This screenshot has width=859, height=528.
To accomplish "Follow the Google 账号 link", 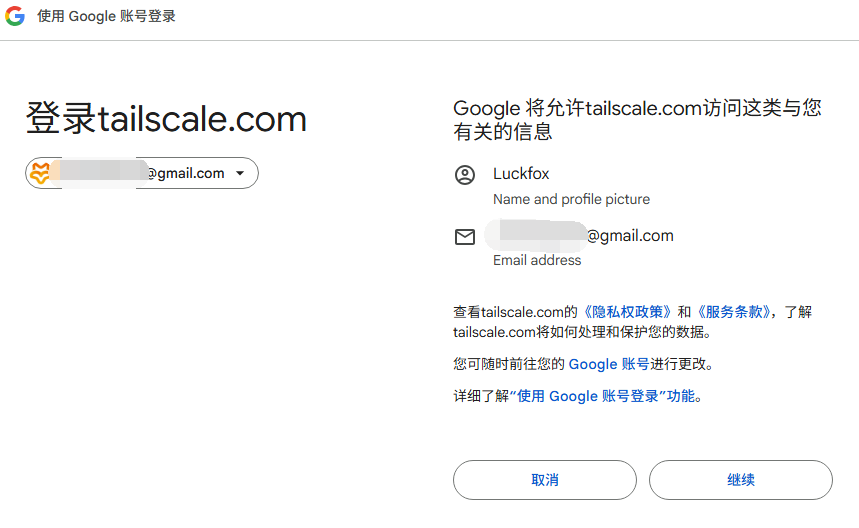I will [x=609, y=364].
